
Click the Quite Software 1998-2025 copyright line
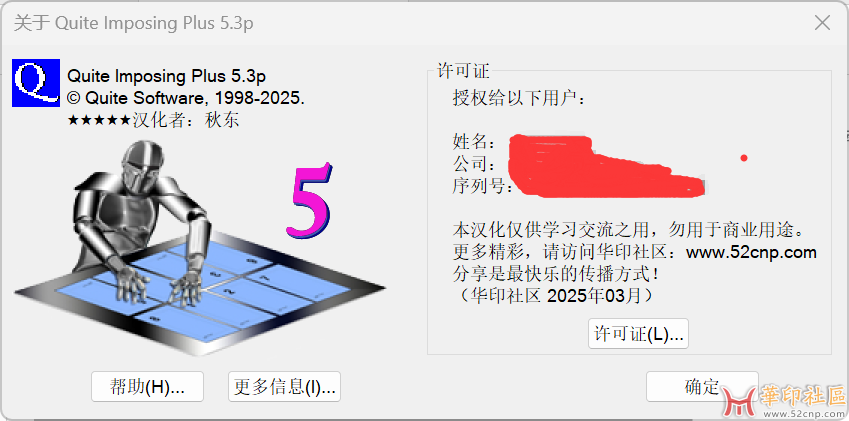coord(186,98)
